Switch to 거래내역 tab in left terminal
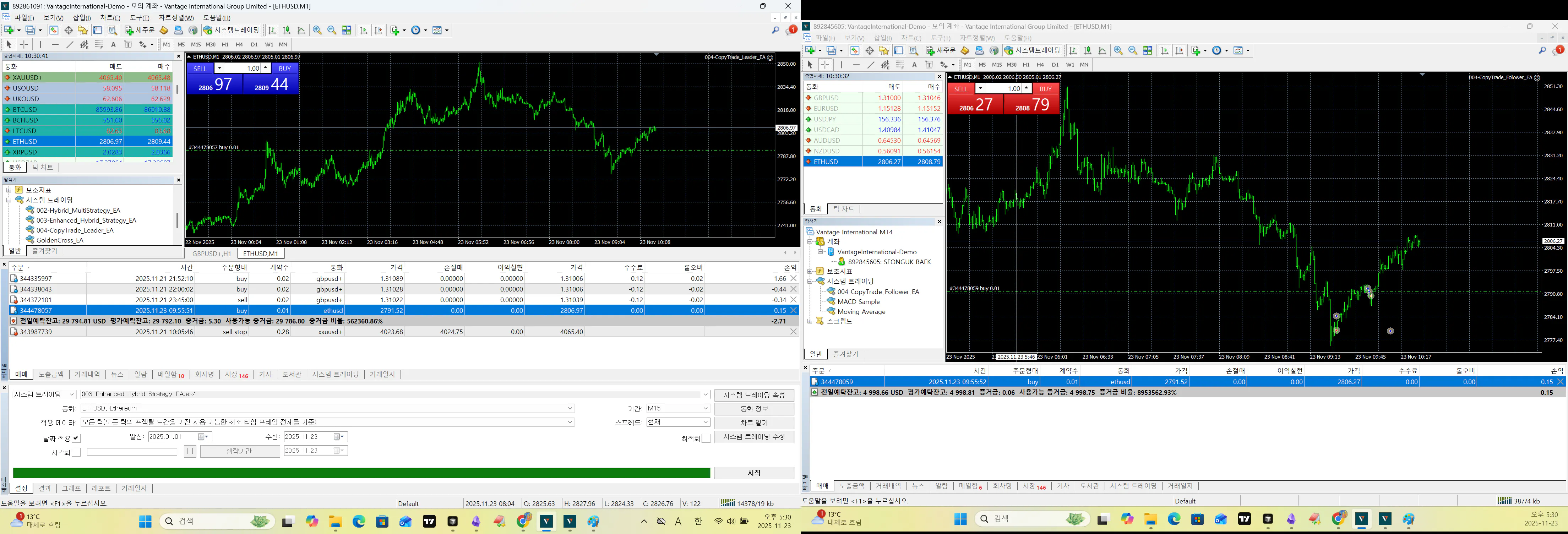Image resolution: width=1568 pixels, height=534 pixels. point(87,375)
